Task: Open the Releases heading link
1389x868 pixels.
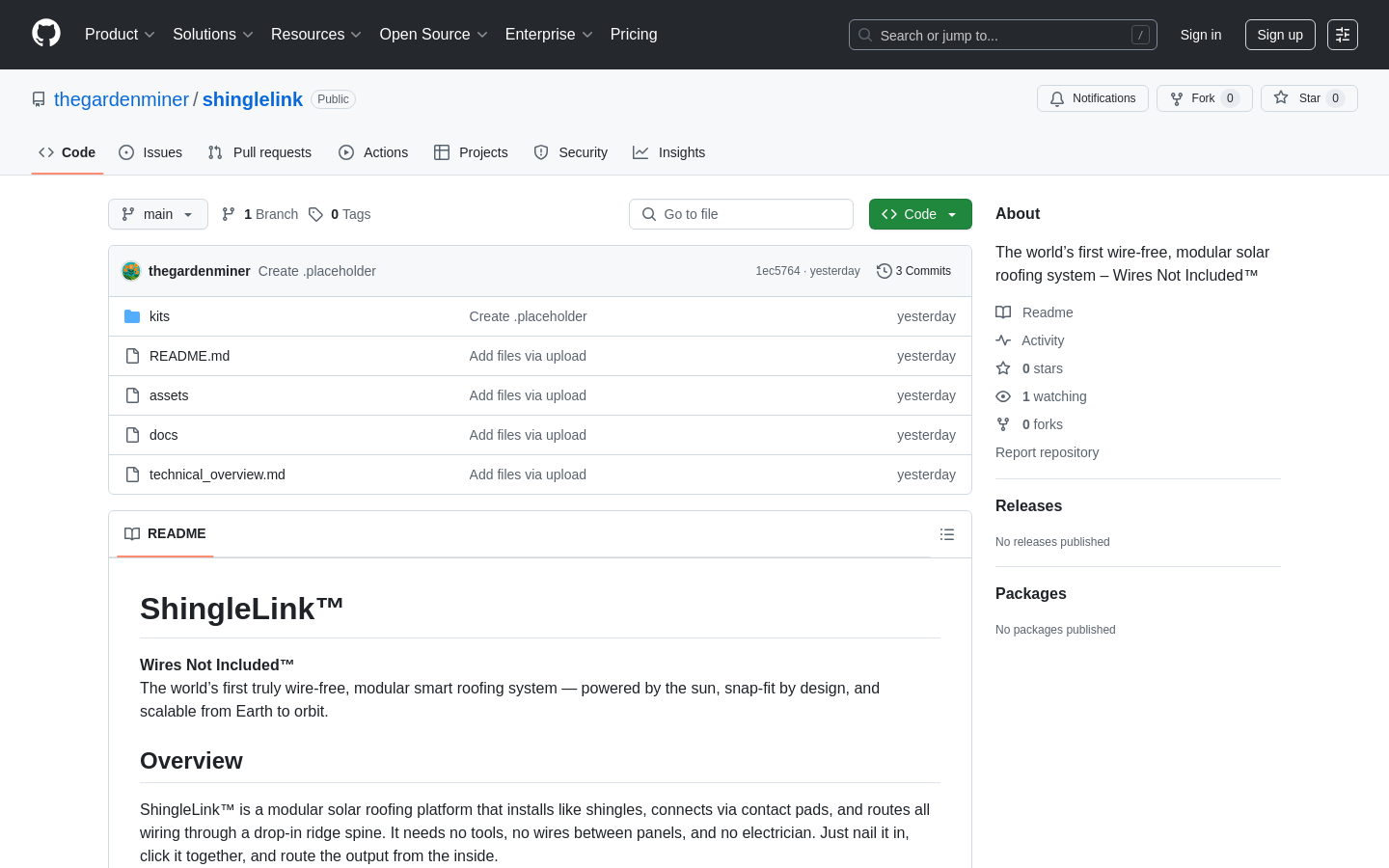Action: pyautogui.click(x=1028, y=506)
